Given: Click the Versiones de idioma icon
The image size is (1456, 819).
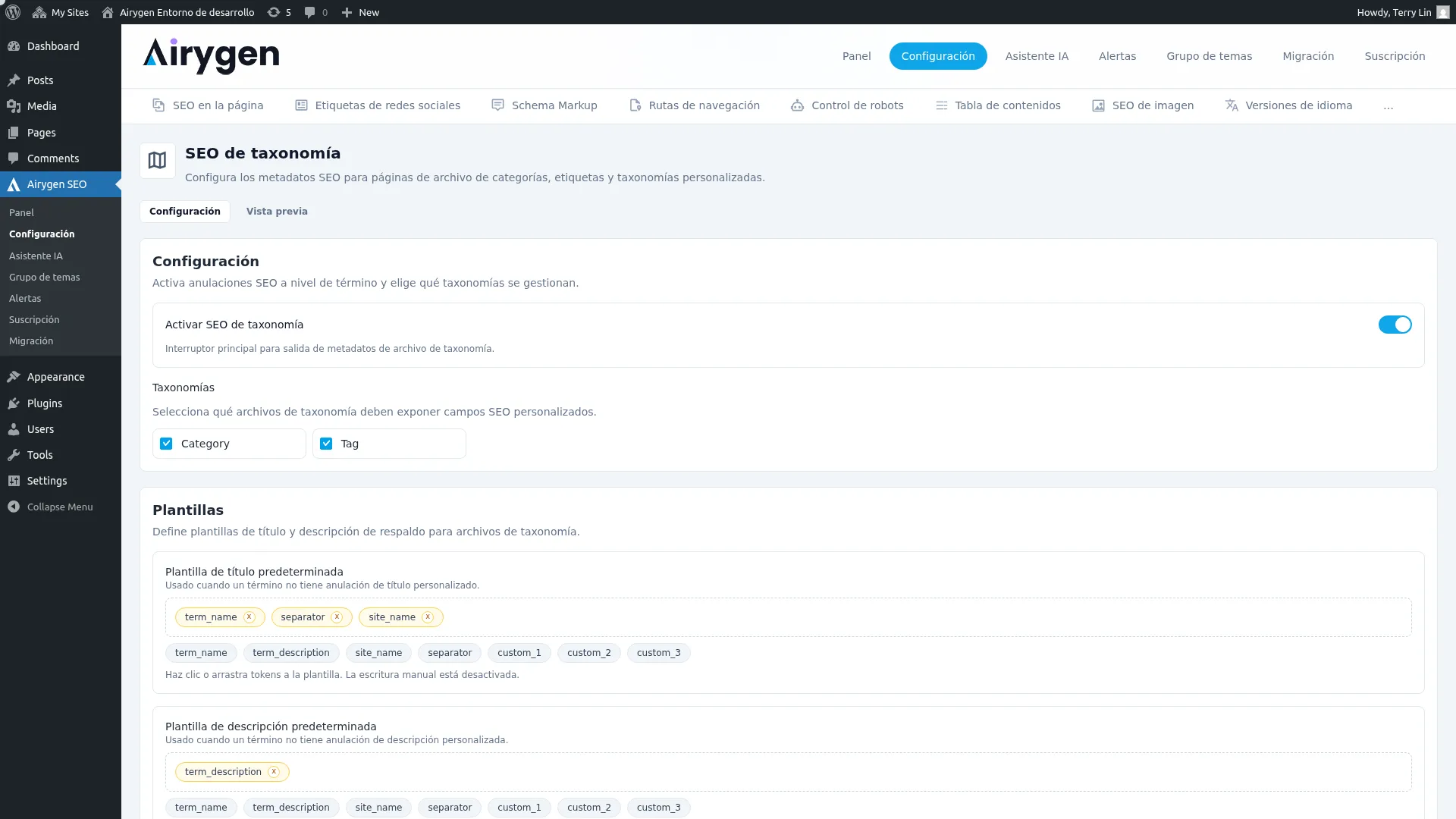Looking at the screenshot, I should click(1232, 105).
